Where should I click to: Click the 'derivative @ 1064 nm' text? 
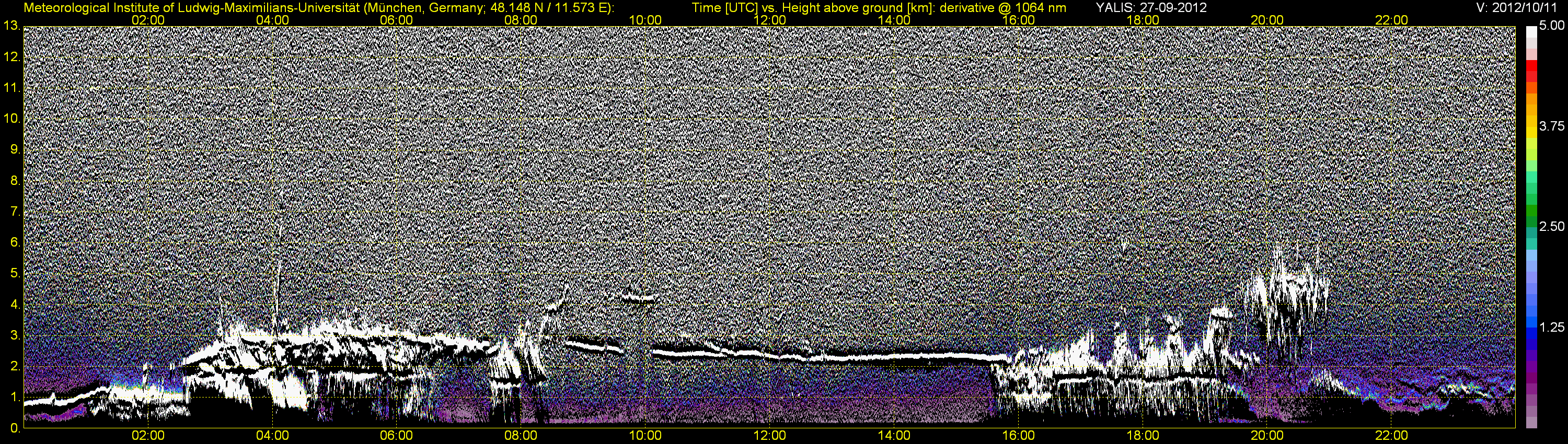tap(1004, 7)
